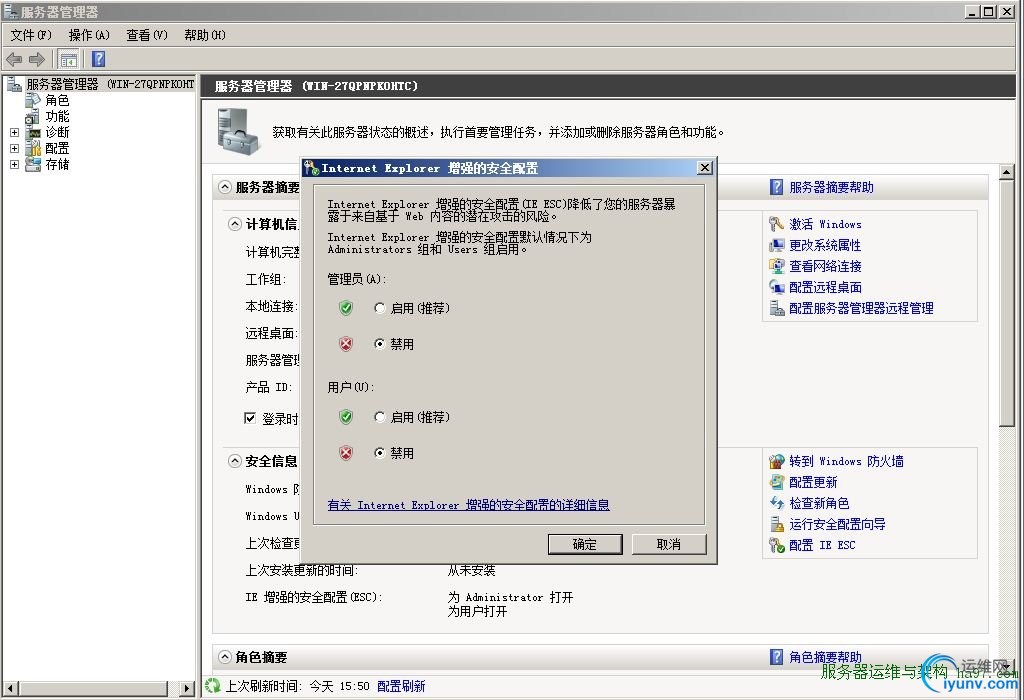Viewport: 1024px width, 700px height.
Task: Toggle the 登录时 checkbox
Action: click(x=249, y=418)
